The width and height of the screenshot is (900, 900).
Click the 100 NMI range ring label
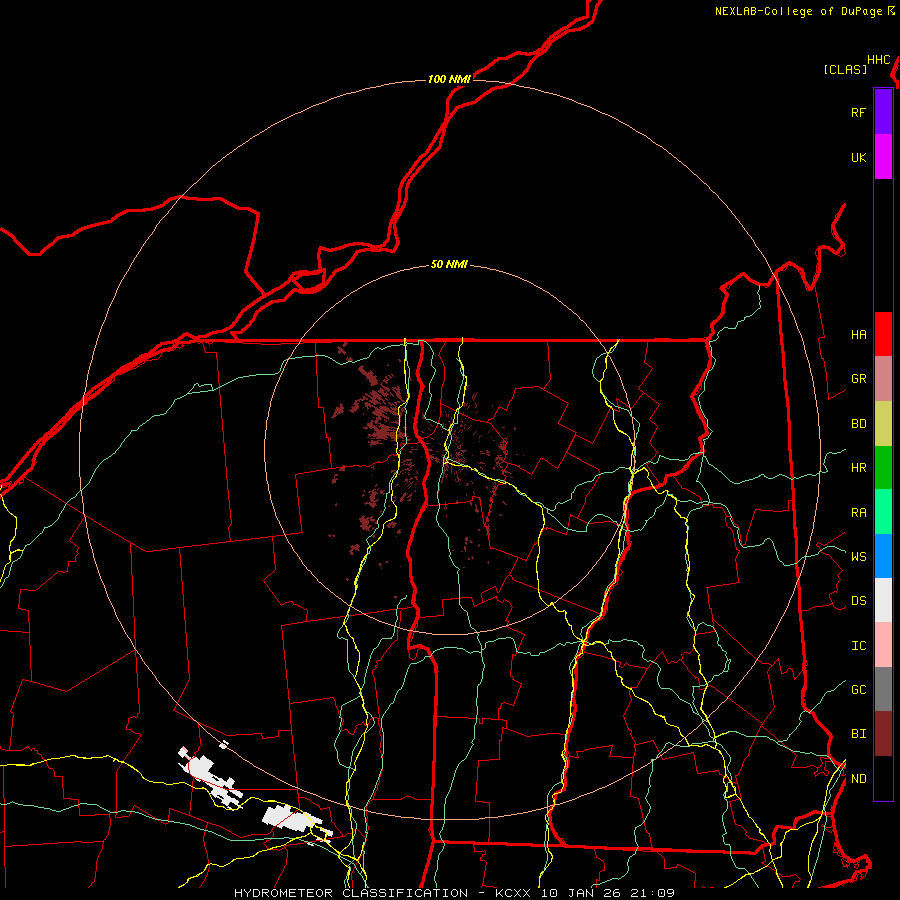pyautogui.click(x=449, y=79)
